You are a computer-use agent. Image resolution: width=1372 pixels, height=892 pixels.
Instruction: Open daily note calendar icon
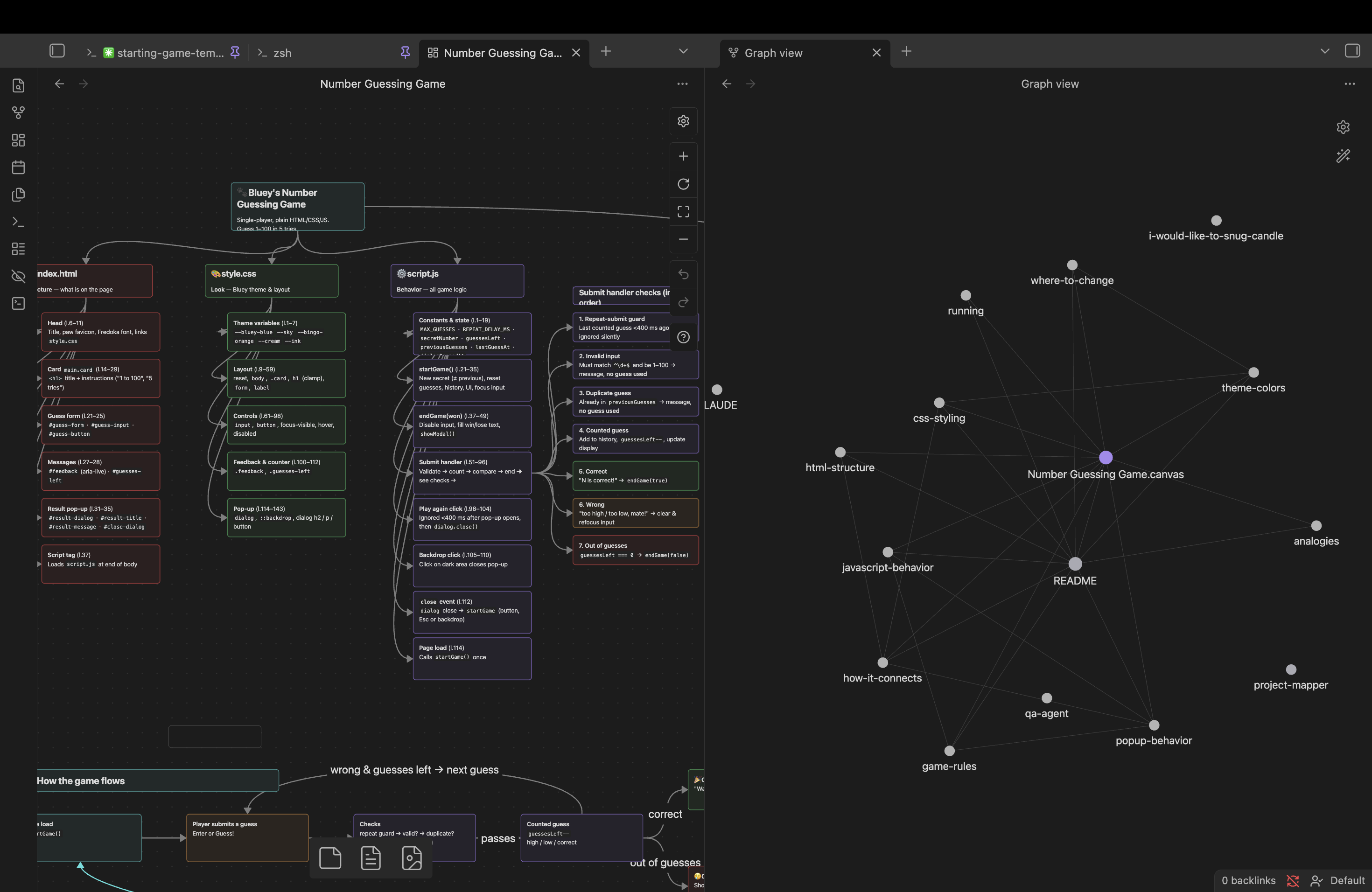19,167
